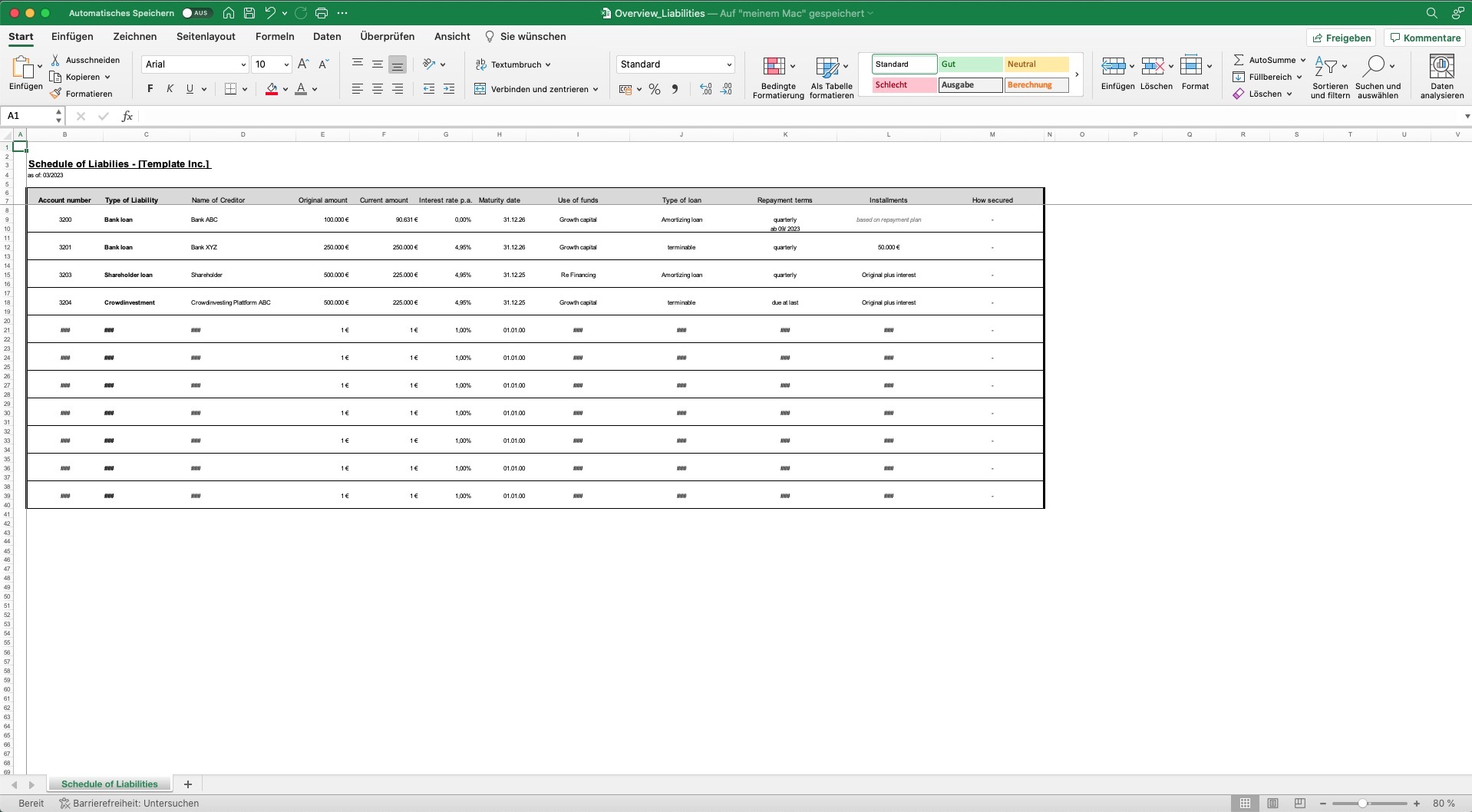Switch to page layout view
Viewport: 1472px width, 812px height.
tap(1272, 804)
